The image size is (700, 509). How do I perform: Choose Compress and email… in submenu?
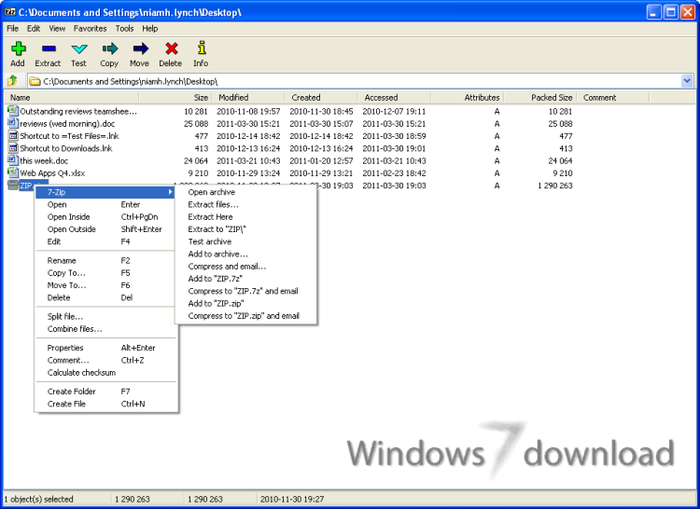(227, 267)
